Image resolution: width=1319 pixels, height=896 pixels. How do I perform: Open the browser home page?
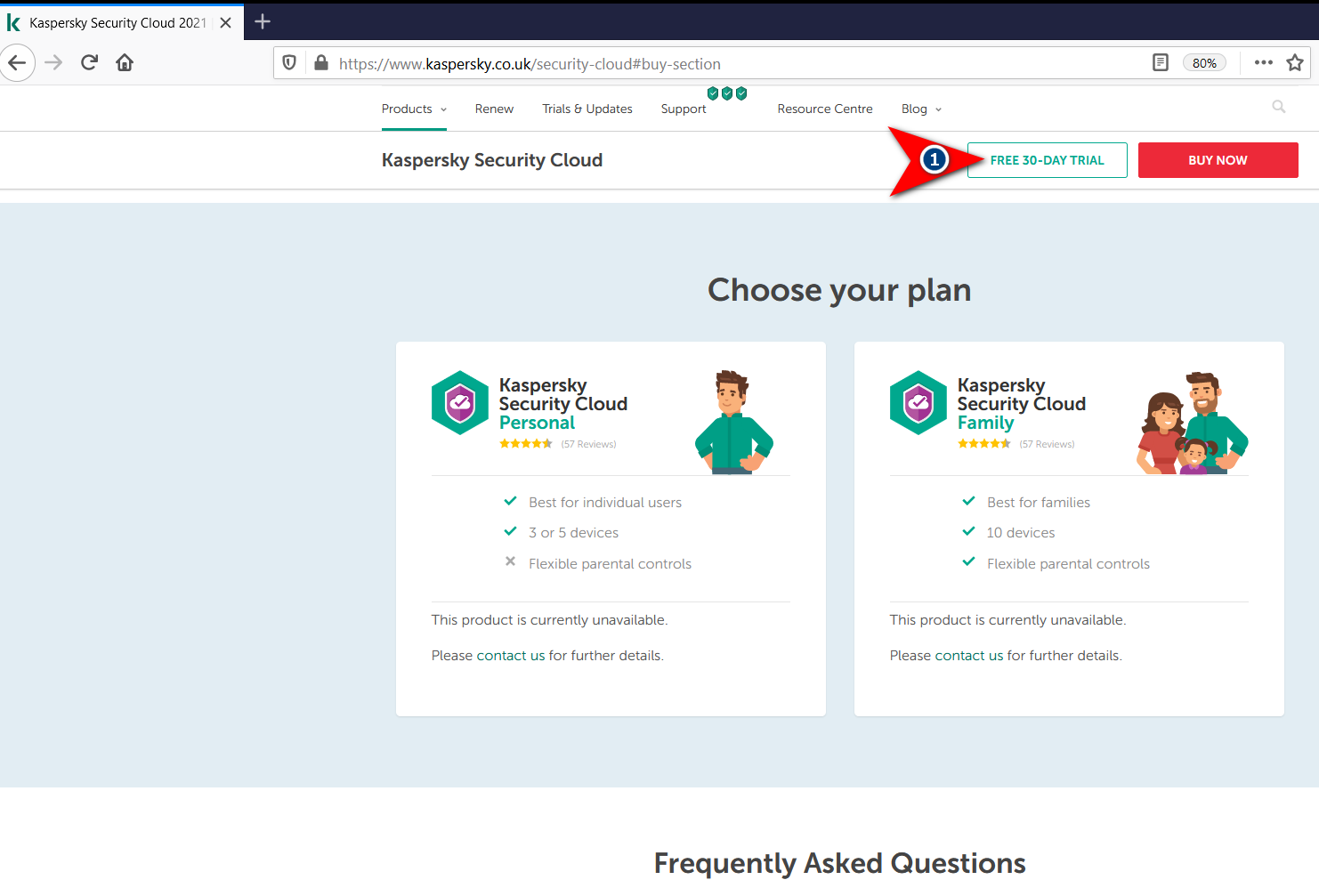(x=125, y=62)
